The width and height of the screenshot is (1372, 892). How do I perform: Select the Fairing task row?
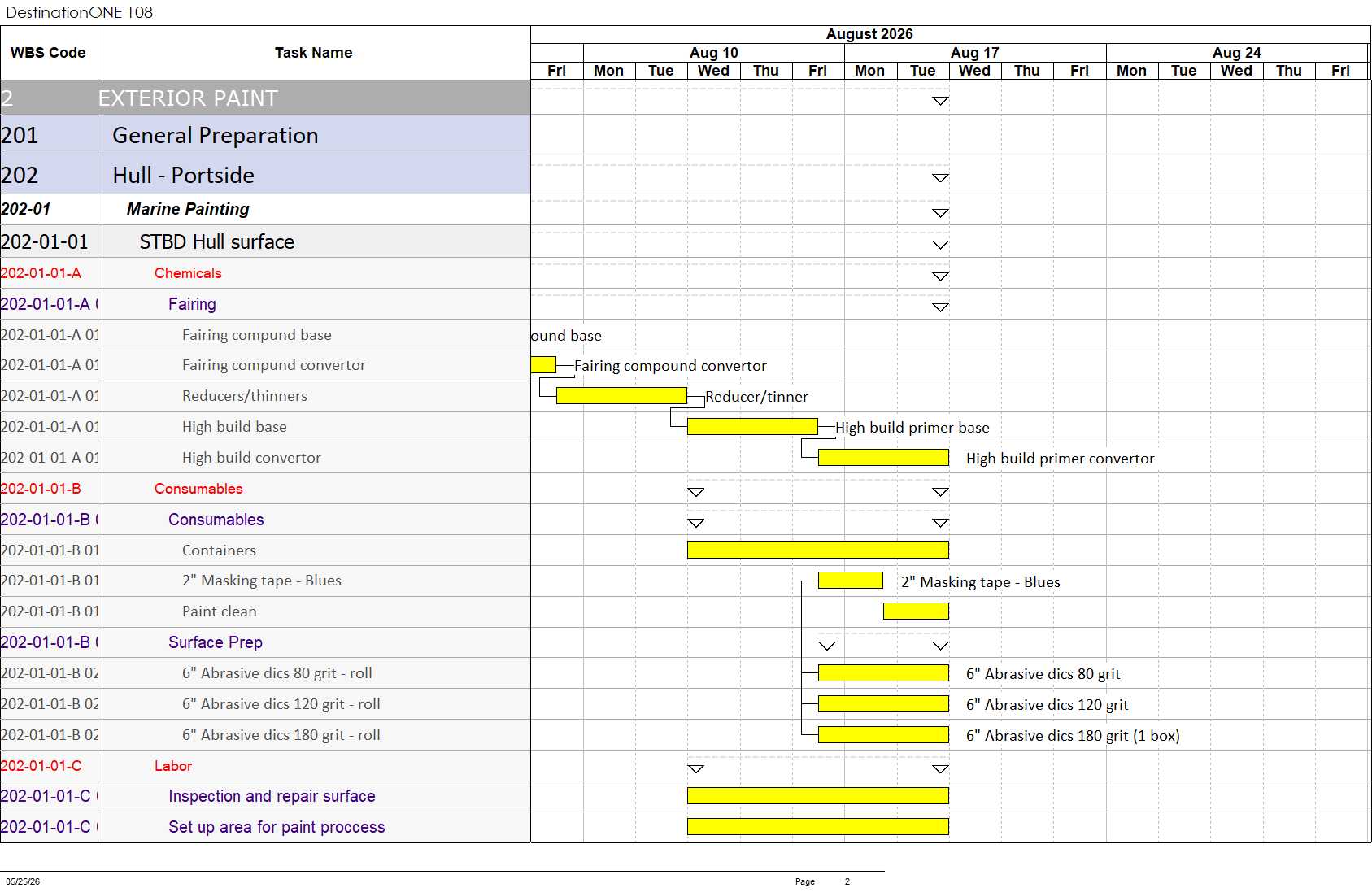[265, 304]
